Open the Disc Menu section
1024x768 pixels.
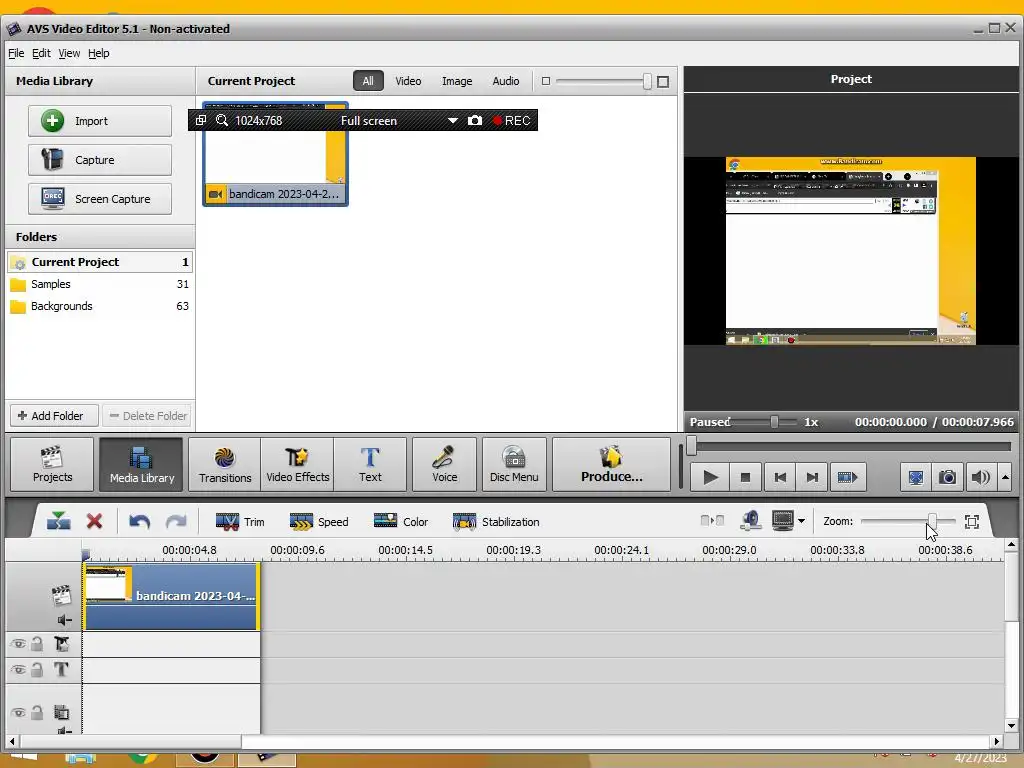click(514, 464)
